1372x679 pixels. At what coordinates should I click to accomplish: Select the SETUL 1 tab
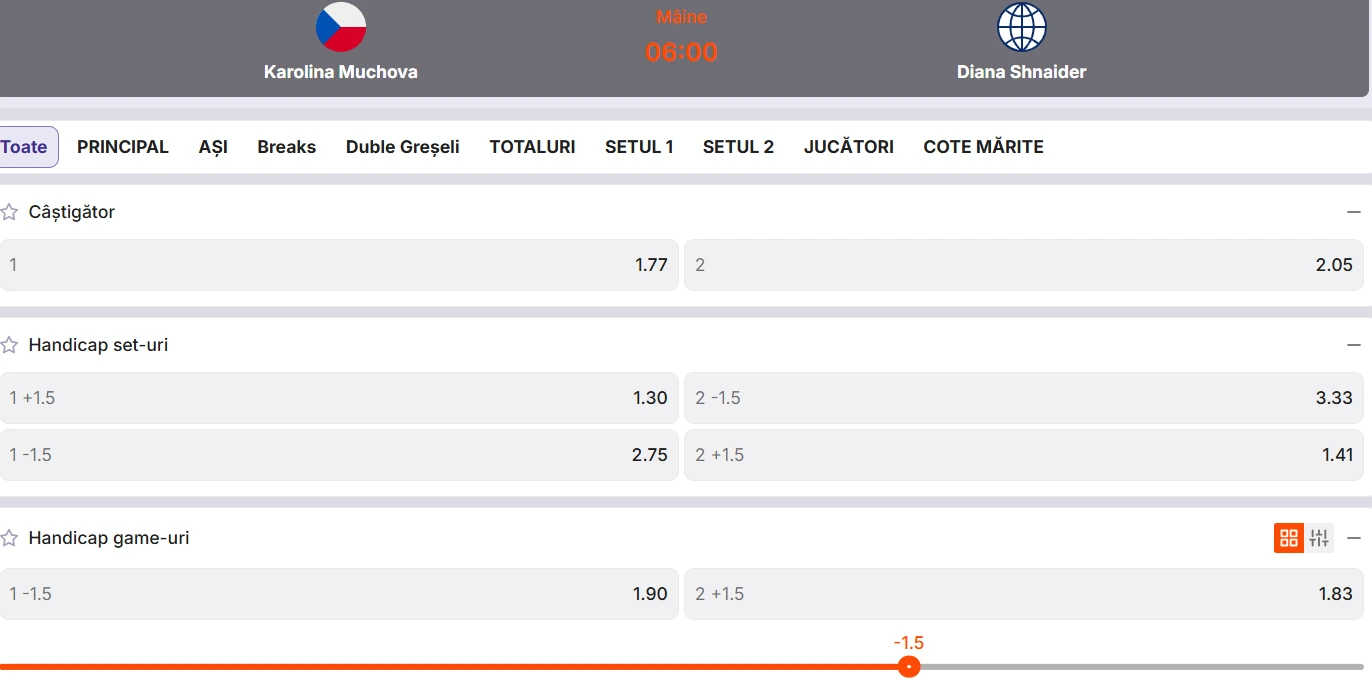pyautogui.click(x=639, y=147)
